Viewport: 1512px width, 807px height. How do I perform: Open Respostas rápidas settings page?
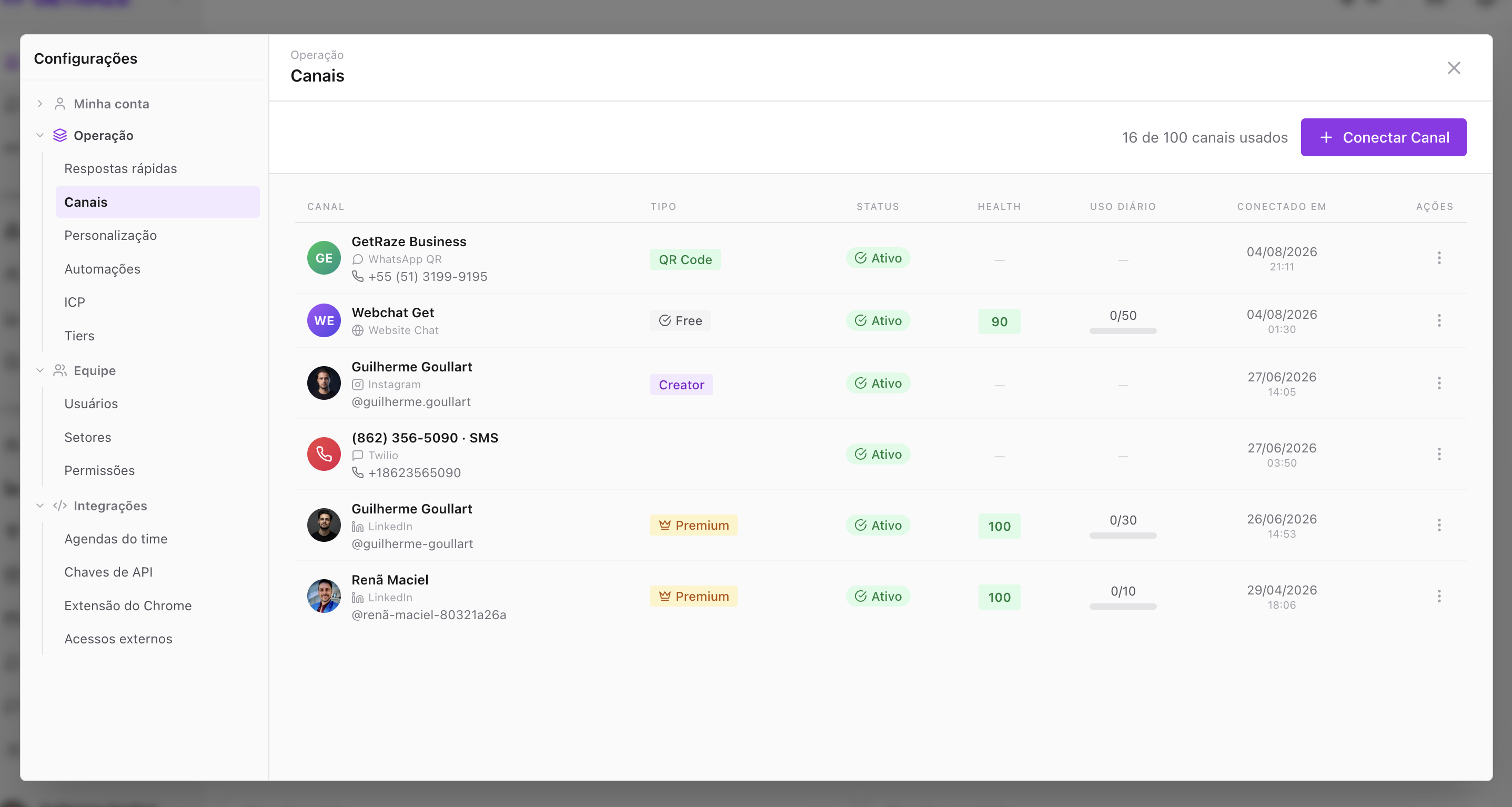pyautogui.click(x=157, y=169)
